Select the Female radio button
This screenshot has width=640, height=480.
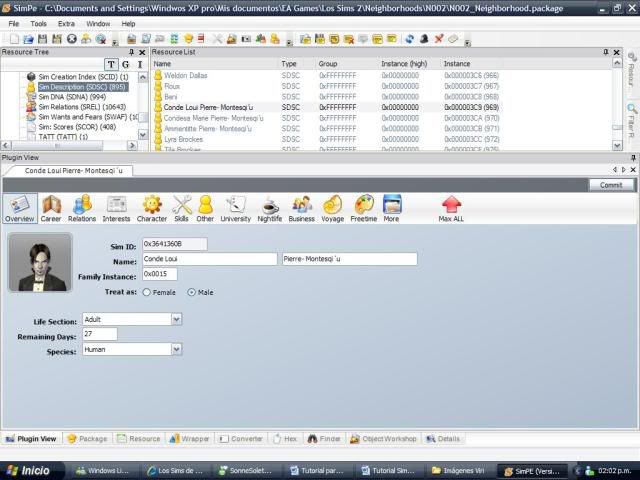(147, 292)
